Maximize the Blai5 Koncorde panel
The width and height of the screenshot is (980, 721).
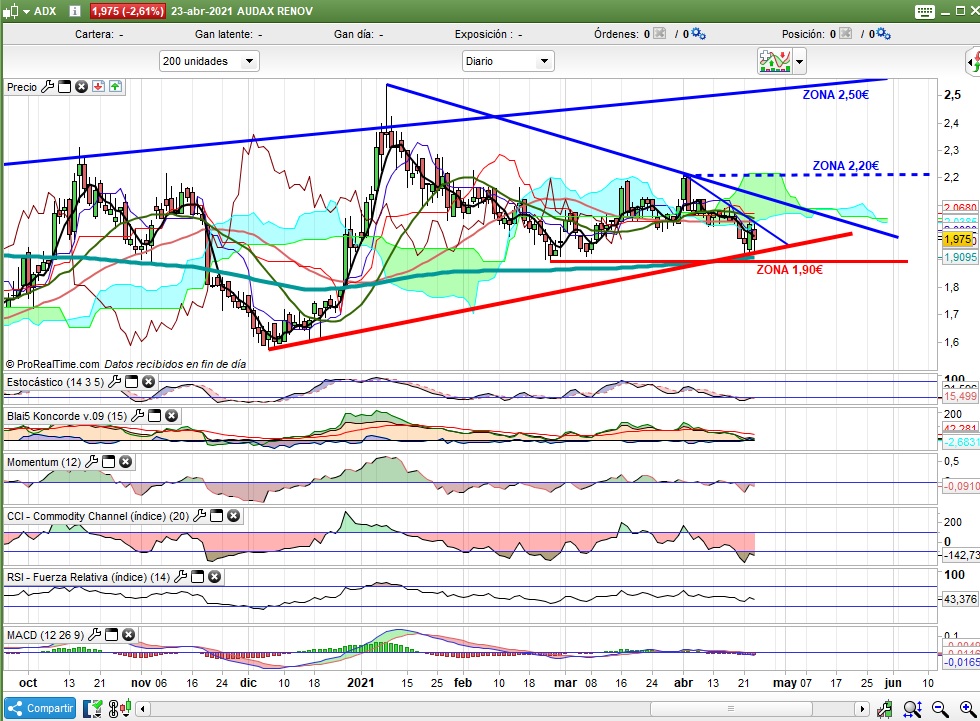coord(154,415)
